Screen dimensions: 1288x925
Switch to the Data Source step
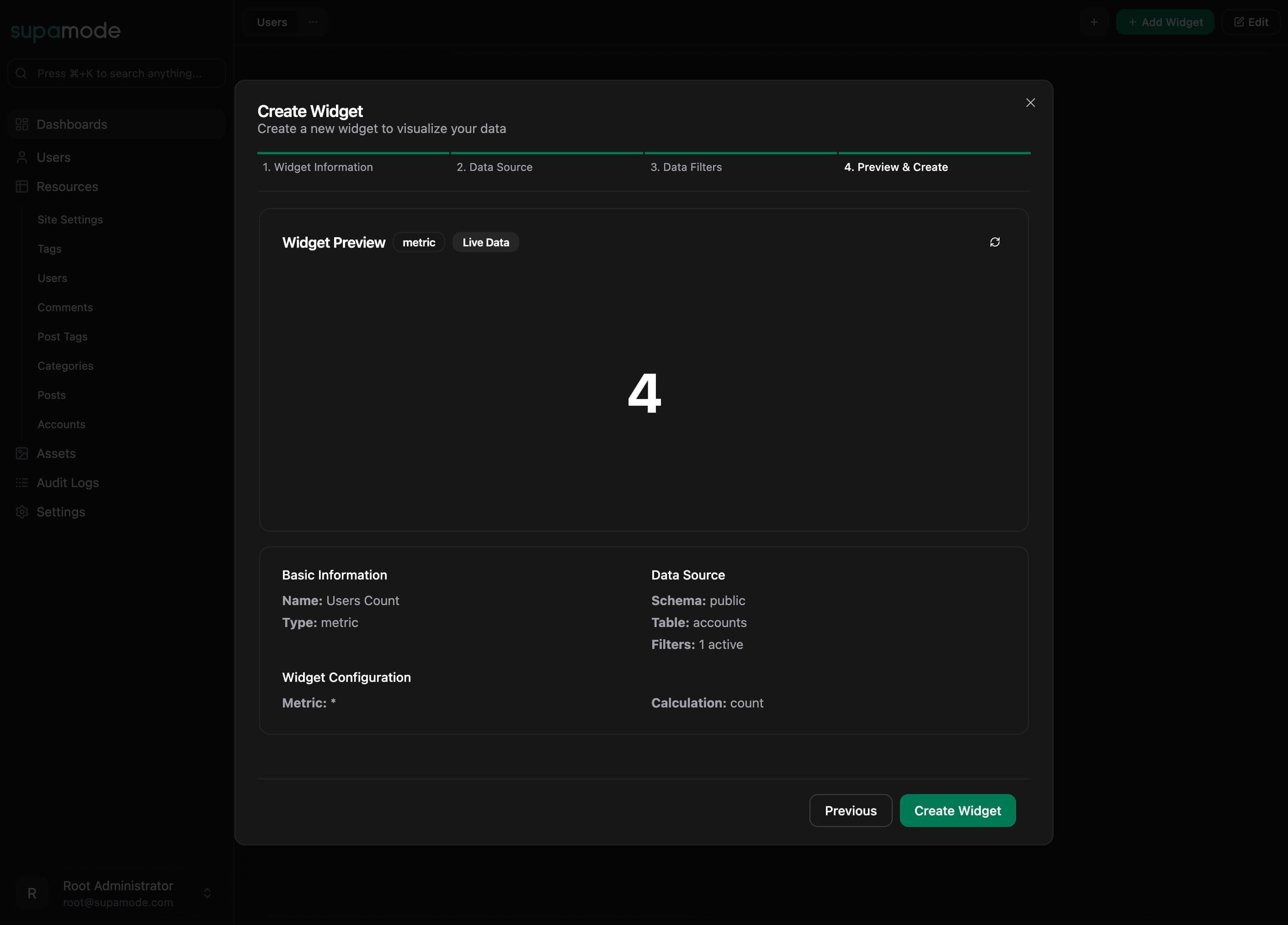click(x=494, y=167)
